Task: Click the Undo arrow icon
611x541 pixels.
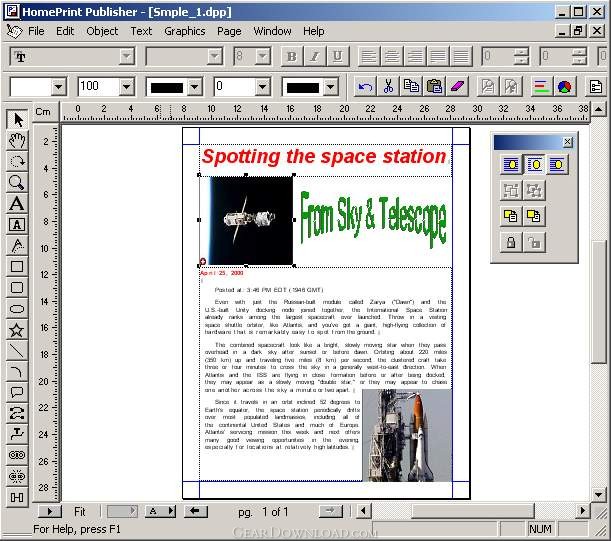Action: [x=365, y=86]
